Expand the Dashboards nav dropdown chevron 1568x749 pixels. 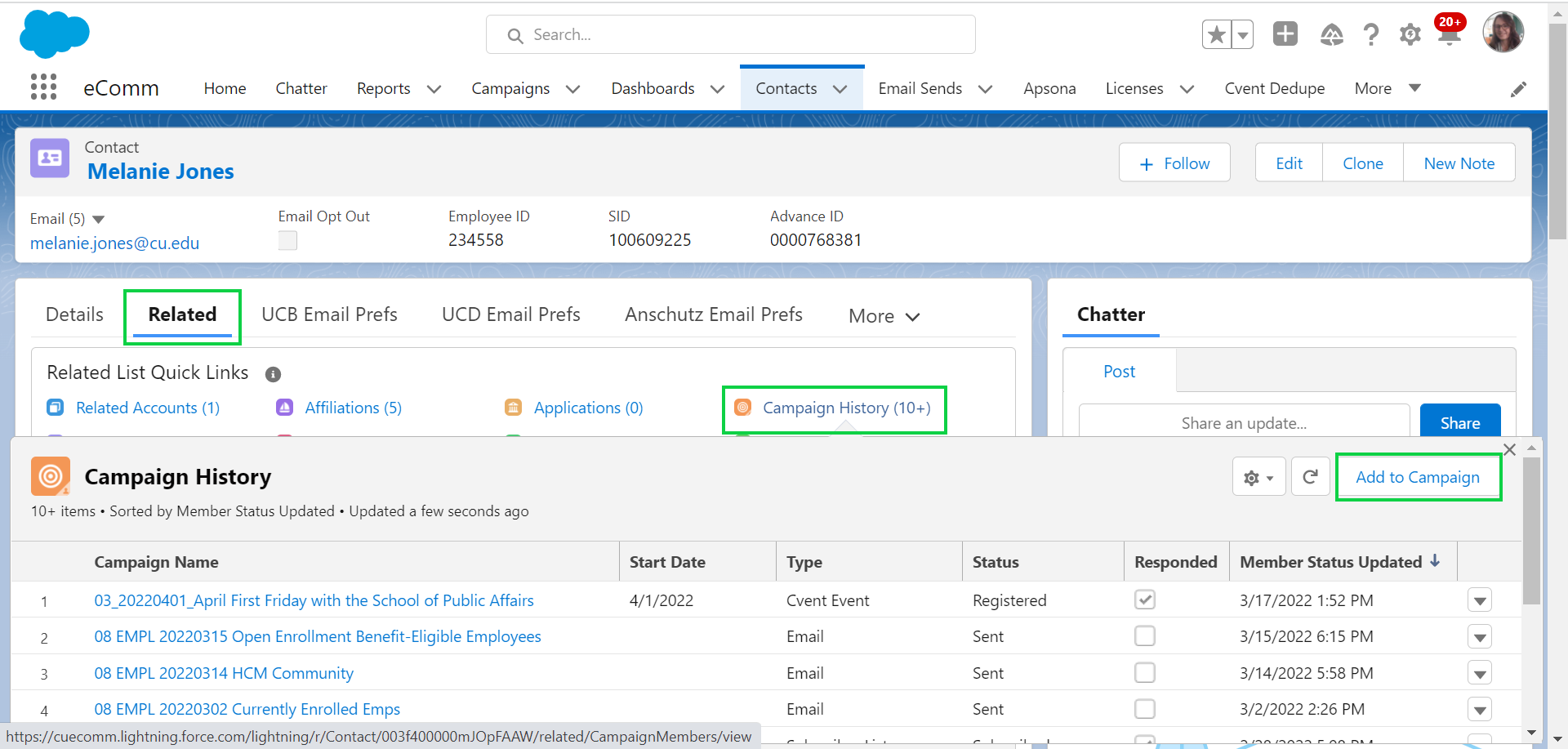pos(717,89)
